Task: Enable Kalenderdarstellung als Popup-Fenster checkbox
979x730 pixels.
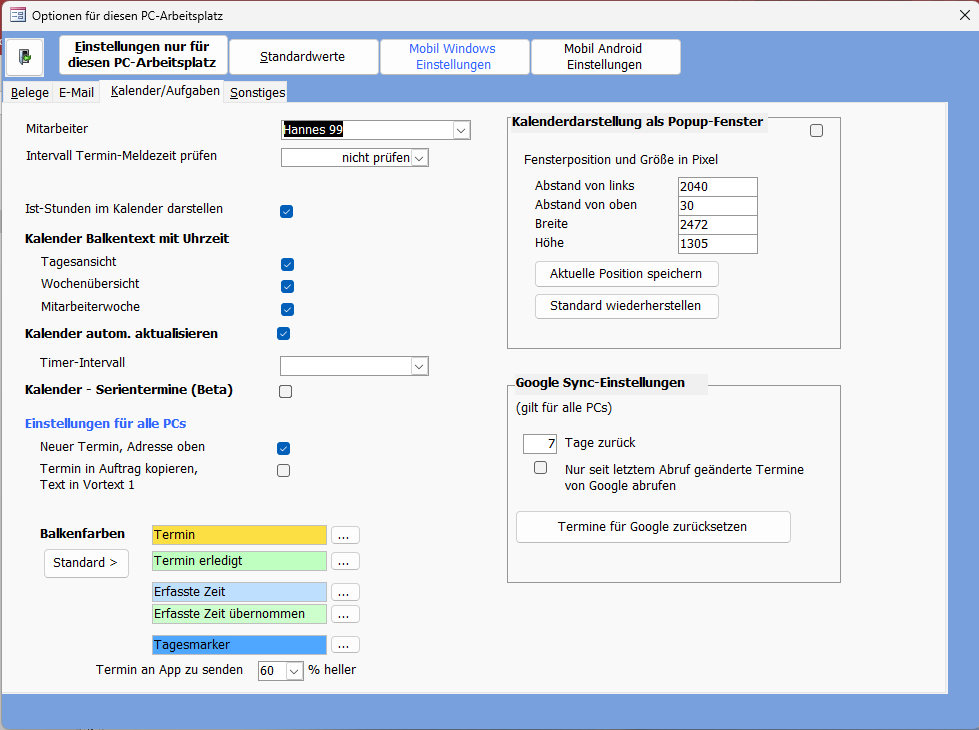Action: [816, 130]
